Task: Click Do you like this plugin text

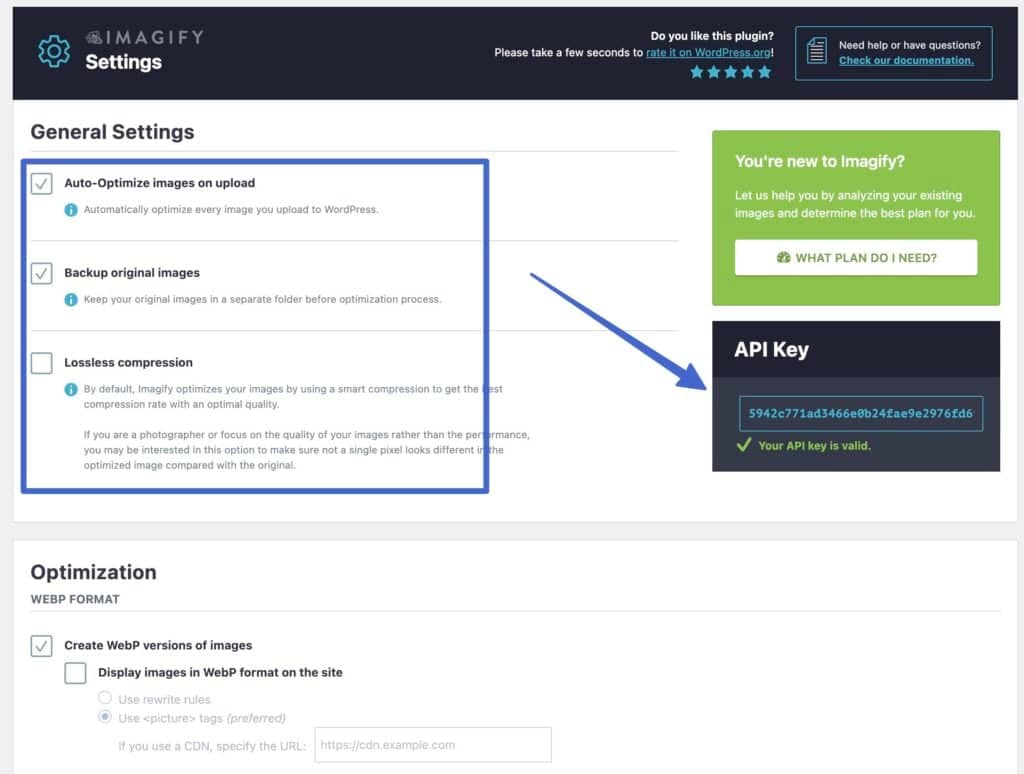Action: pyautogui.click(x=712, y=36)
